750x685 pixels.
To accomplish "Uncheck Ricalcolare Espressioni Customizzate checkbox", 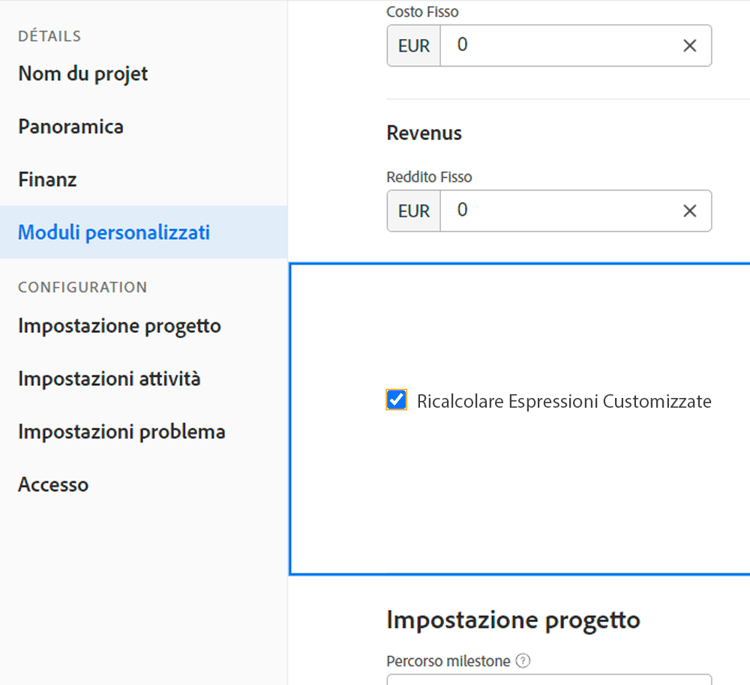I will click(x=397, y=401).
